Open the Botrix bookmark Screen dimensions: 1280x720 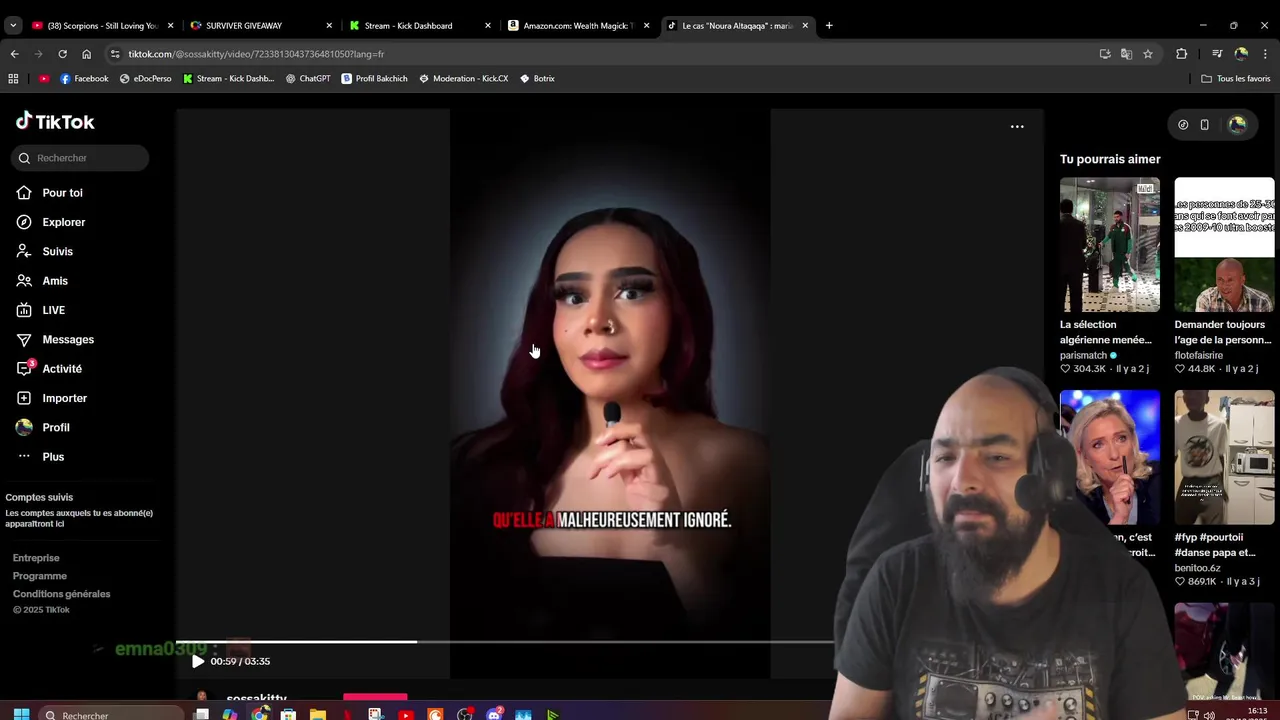pyautogui.click(x=537, y=78)
